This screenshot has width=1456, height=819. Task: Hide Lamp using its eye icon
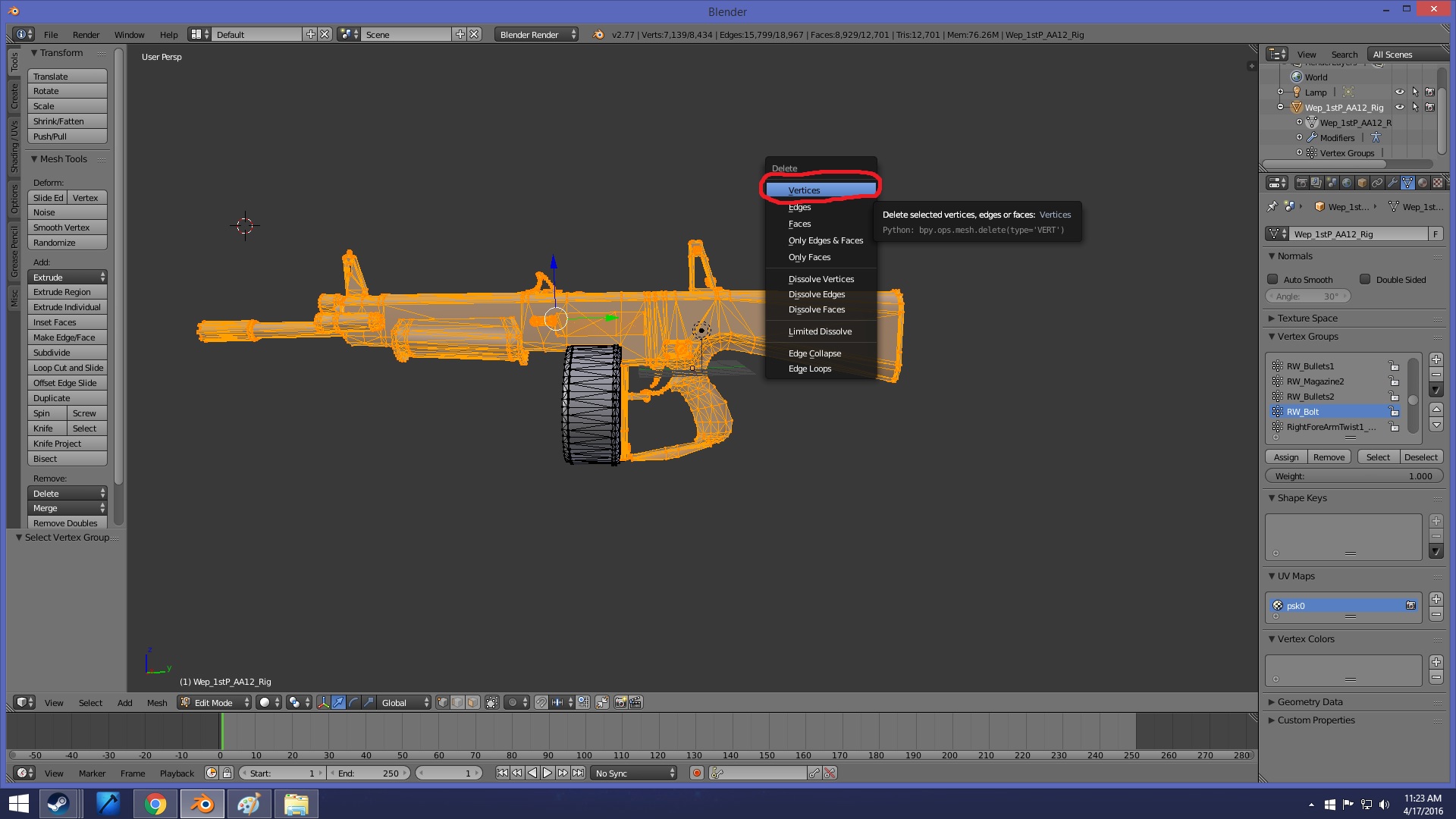[1400, 92]
